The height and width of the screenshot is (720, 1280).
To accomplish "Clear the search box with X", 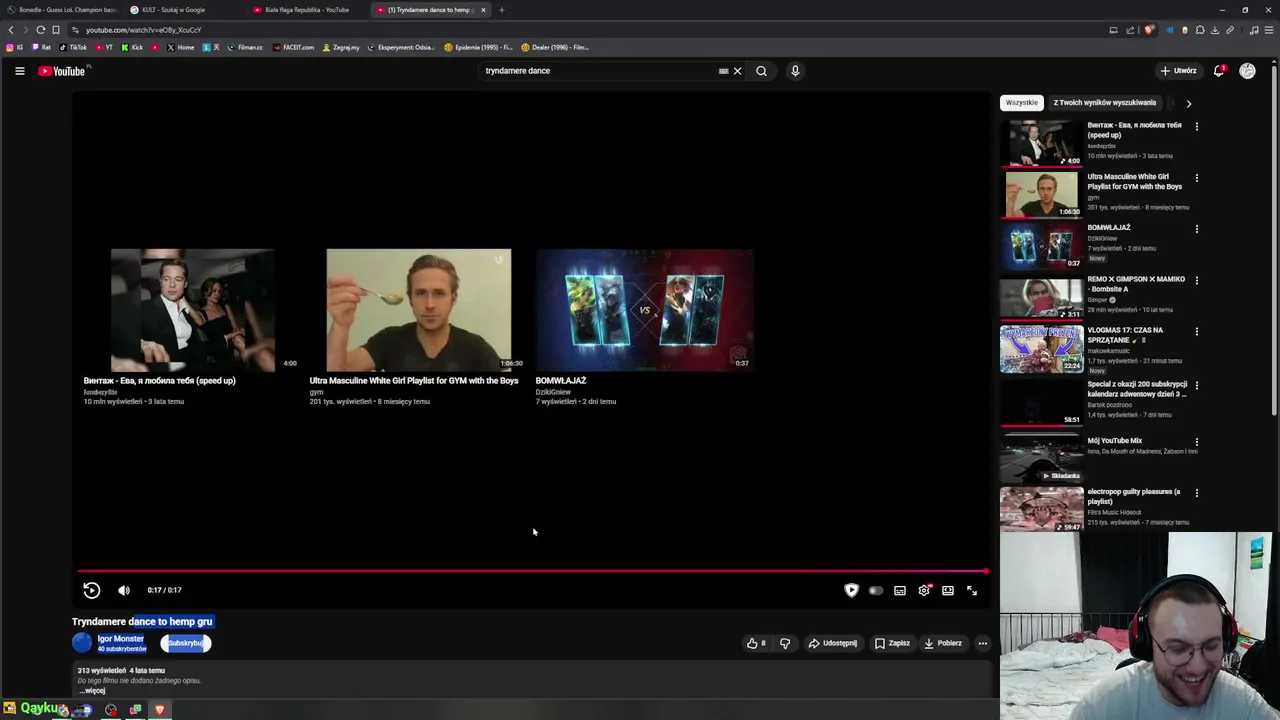I will (737, 71).
